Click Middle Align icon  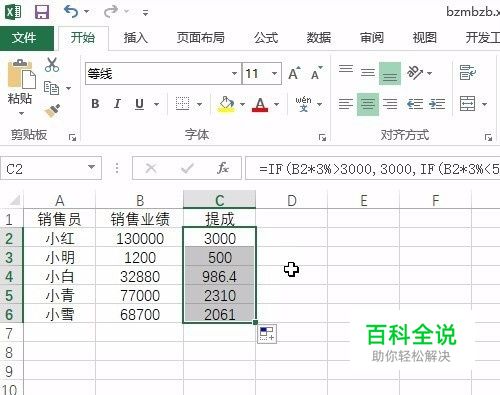[x=368, y=72]
